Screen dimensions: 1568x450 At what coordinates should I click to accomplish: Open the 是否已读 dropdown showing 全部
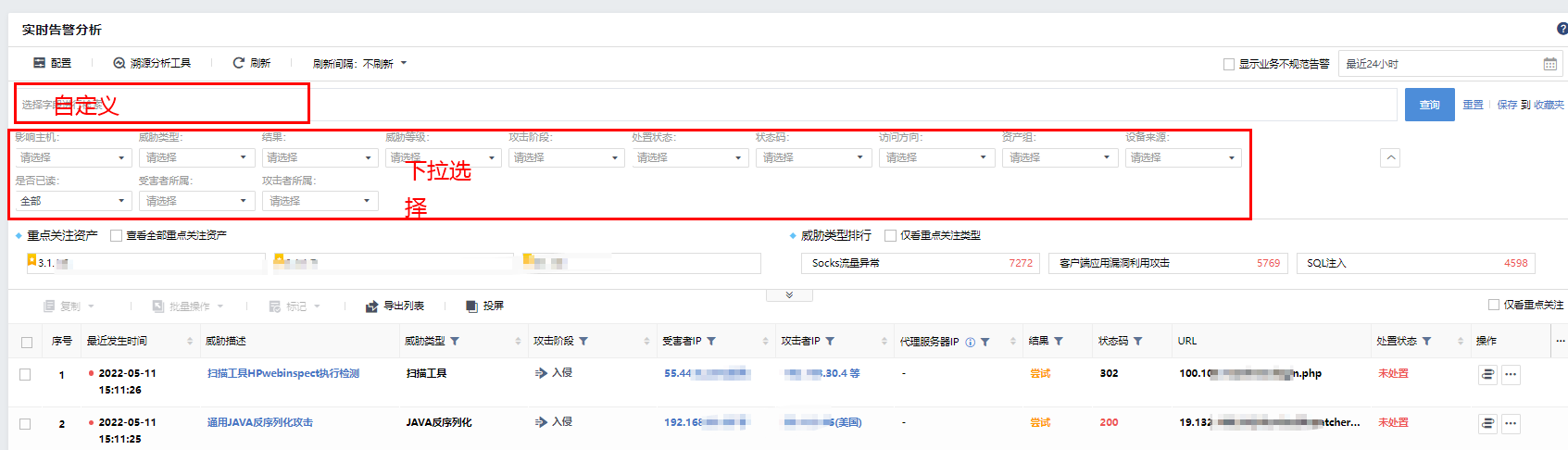click(72, 201)
